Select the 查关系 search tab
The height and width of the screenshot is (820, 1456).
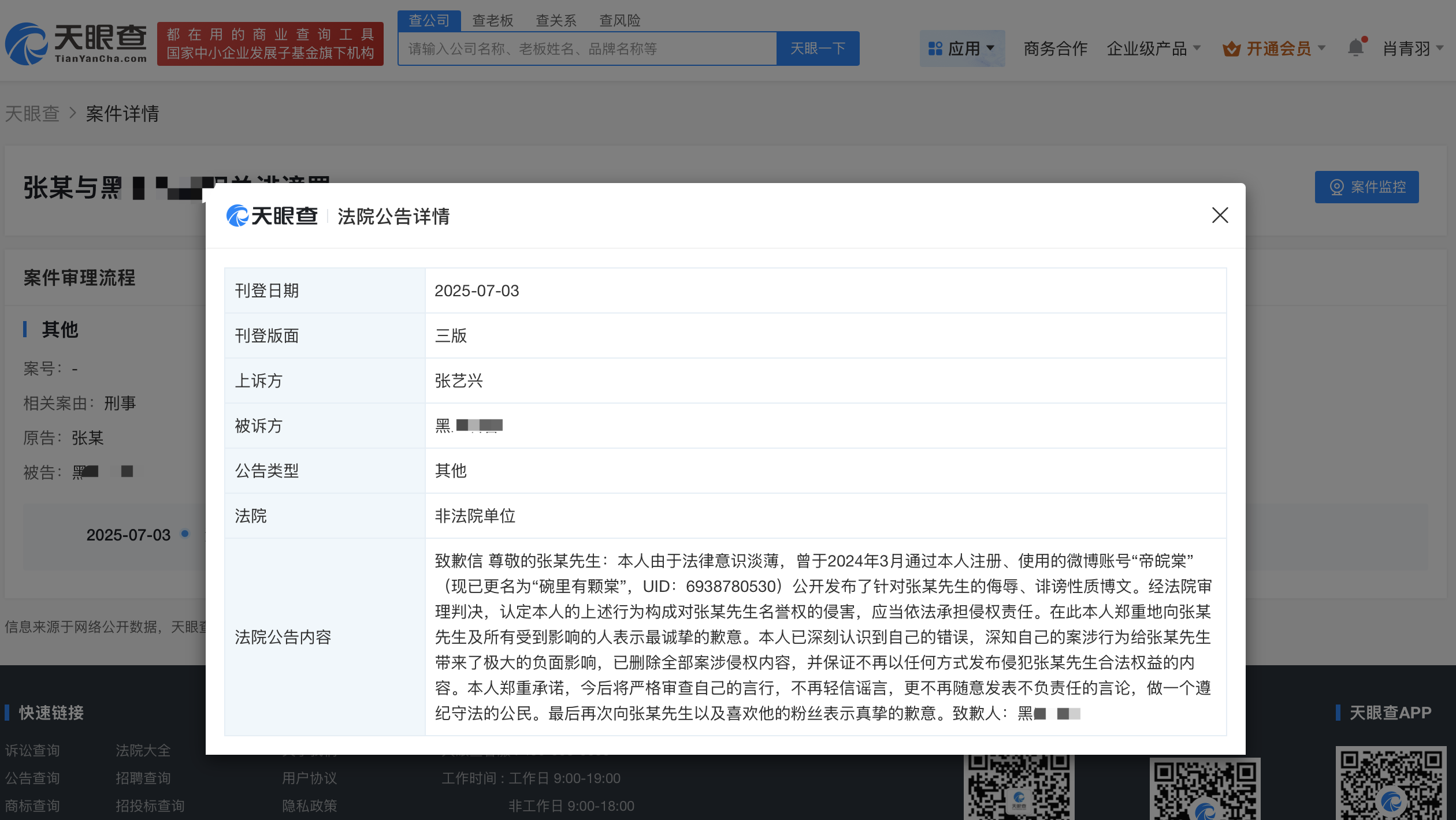[x=556, y=20]
